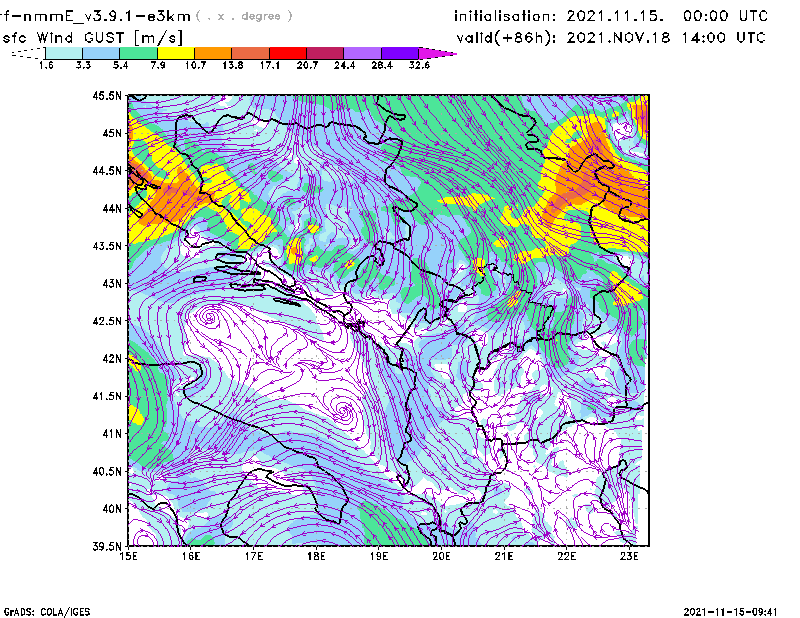Click the 19E longitude label

click(379, 556)
